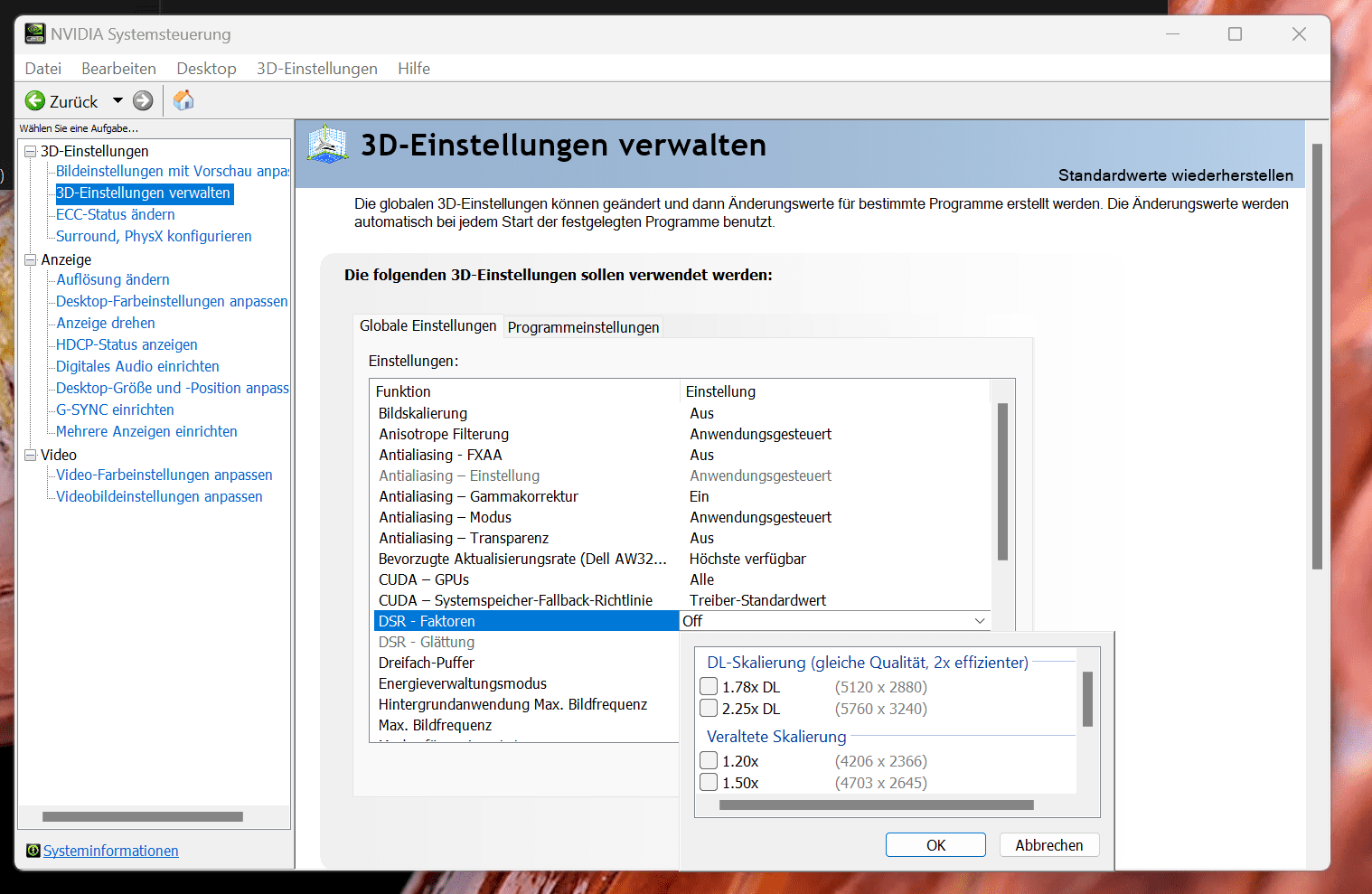1372x894 pixels.
Task: Select Hintergrundanwendung Max. Bildfrequenz row
Action: (x=526, y=704)
